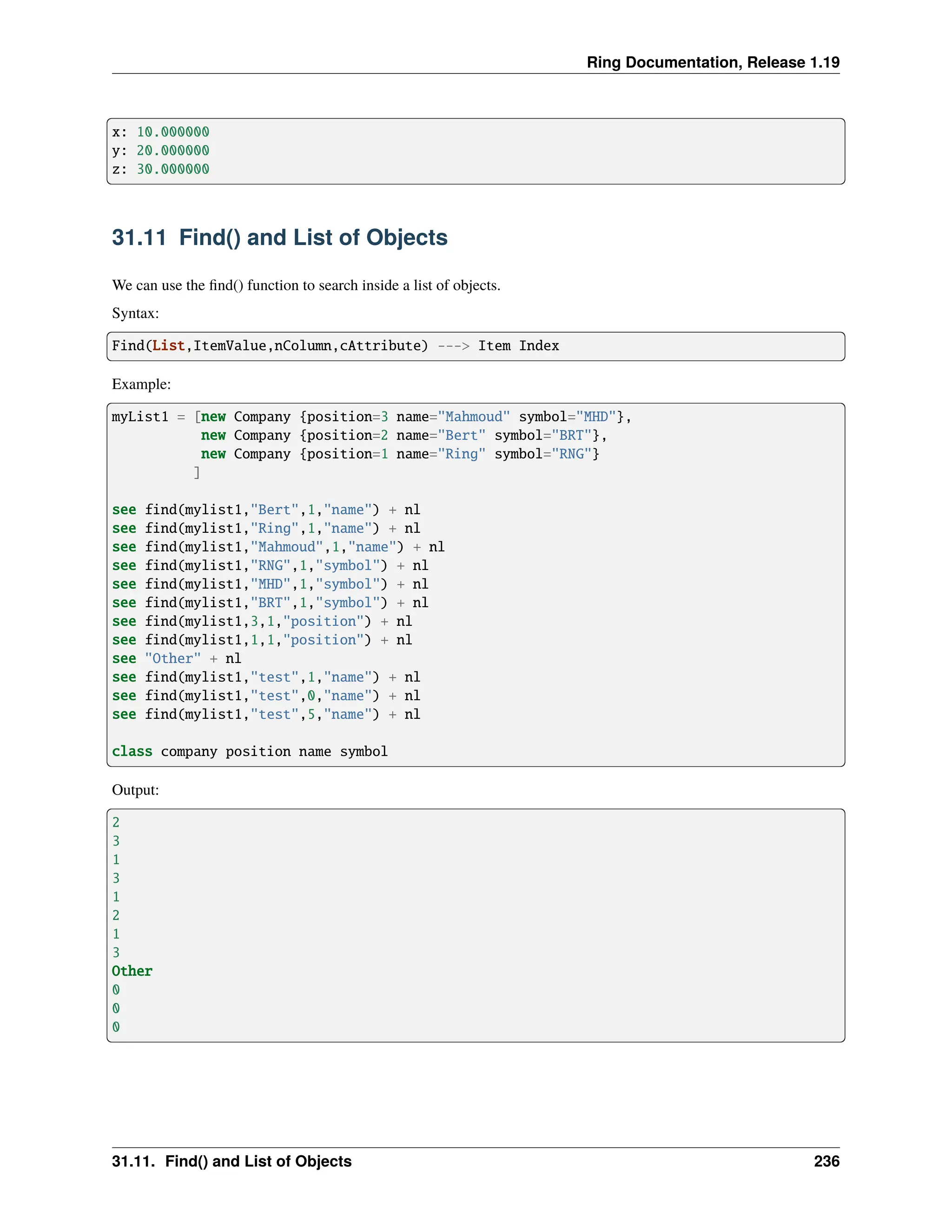The height and width of the screenshot is (1232, 952).
Task: Click the line see find(mylist1,"test",0,"name")
Action: tap(266, 696)
